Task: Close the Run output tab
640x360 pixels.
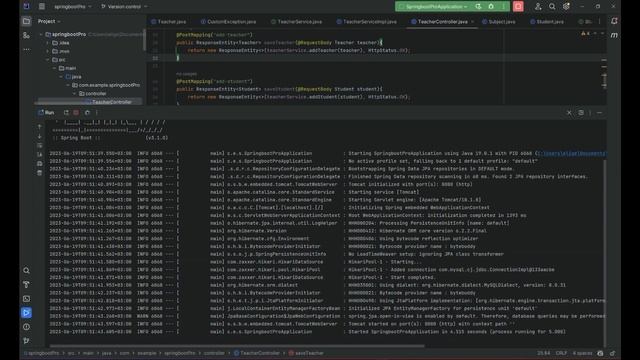Action: click(x=569, y=113)
